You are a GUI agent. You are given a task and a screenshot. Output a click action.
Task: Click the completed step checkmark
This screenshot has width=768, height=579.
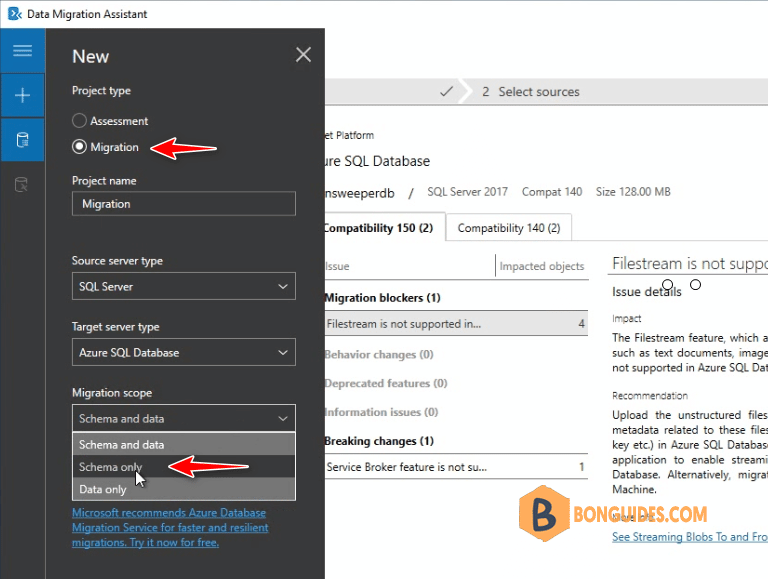[x=446, y=92]
